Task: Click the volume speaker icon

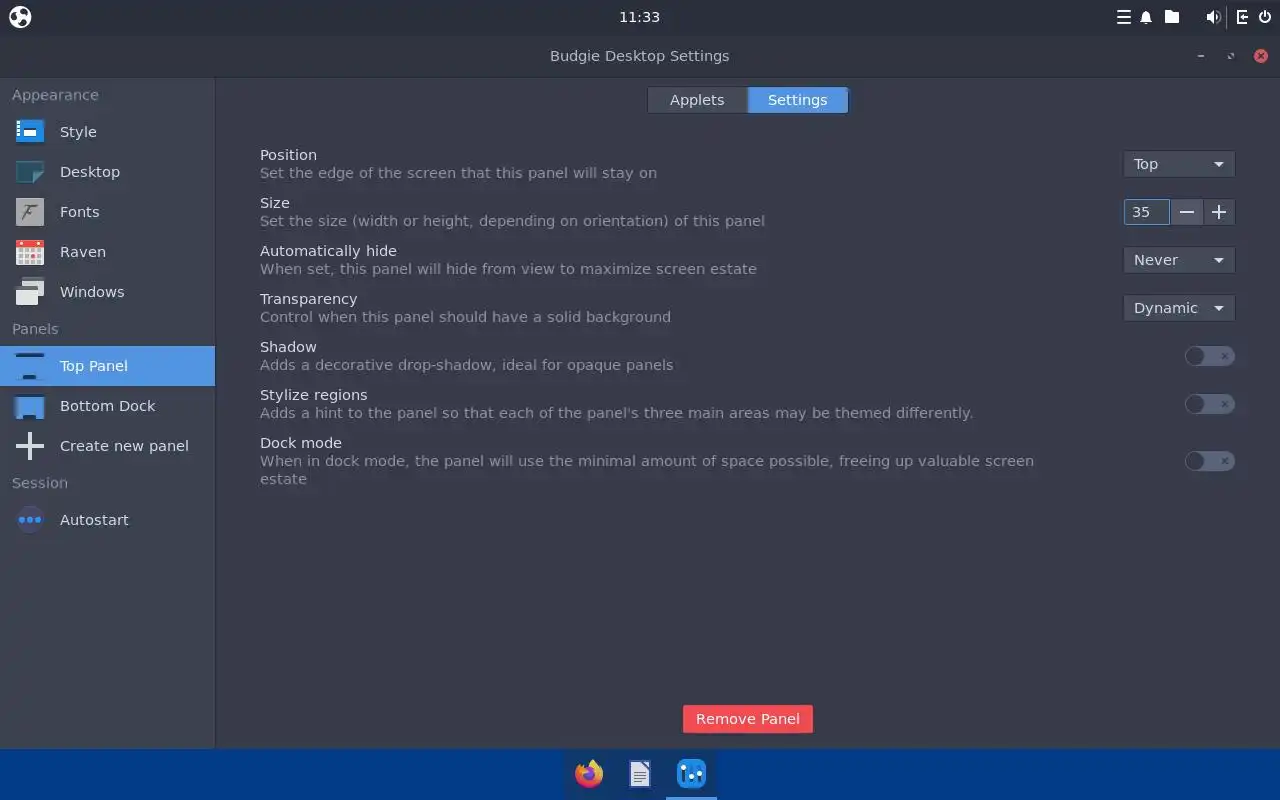Action: [1213, 17]
